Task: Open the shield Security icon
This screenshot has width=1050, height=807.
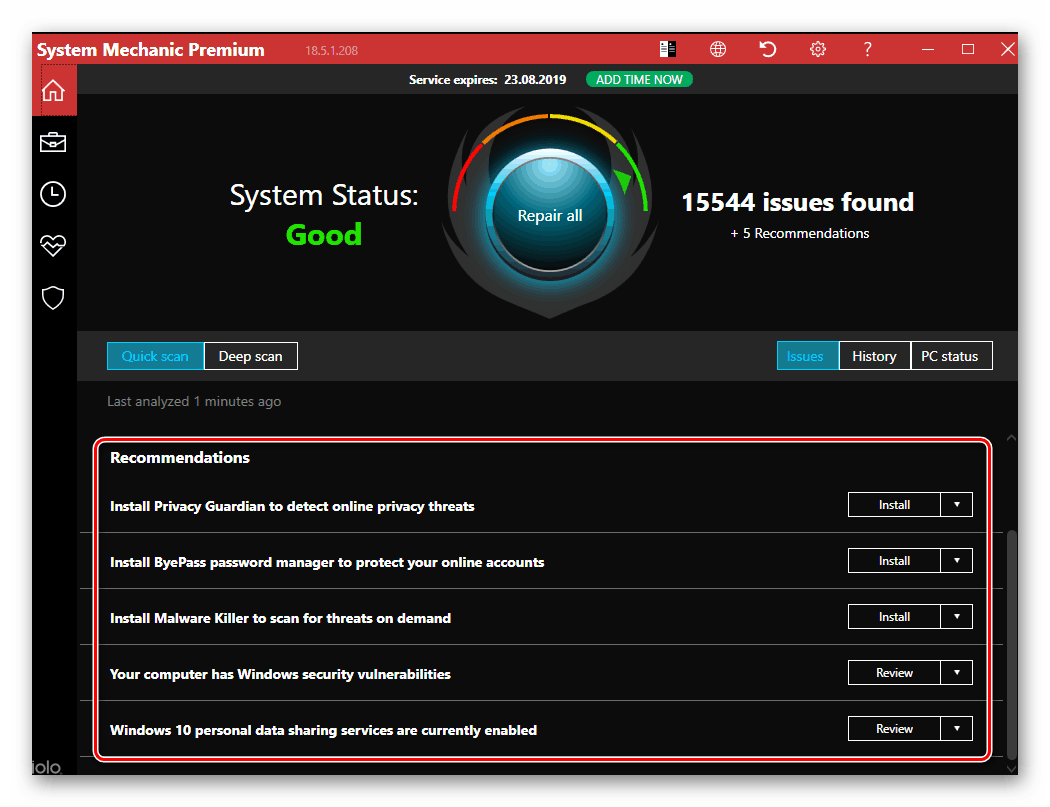Action: click(x=53, y=298)
